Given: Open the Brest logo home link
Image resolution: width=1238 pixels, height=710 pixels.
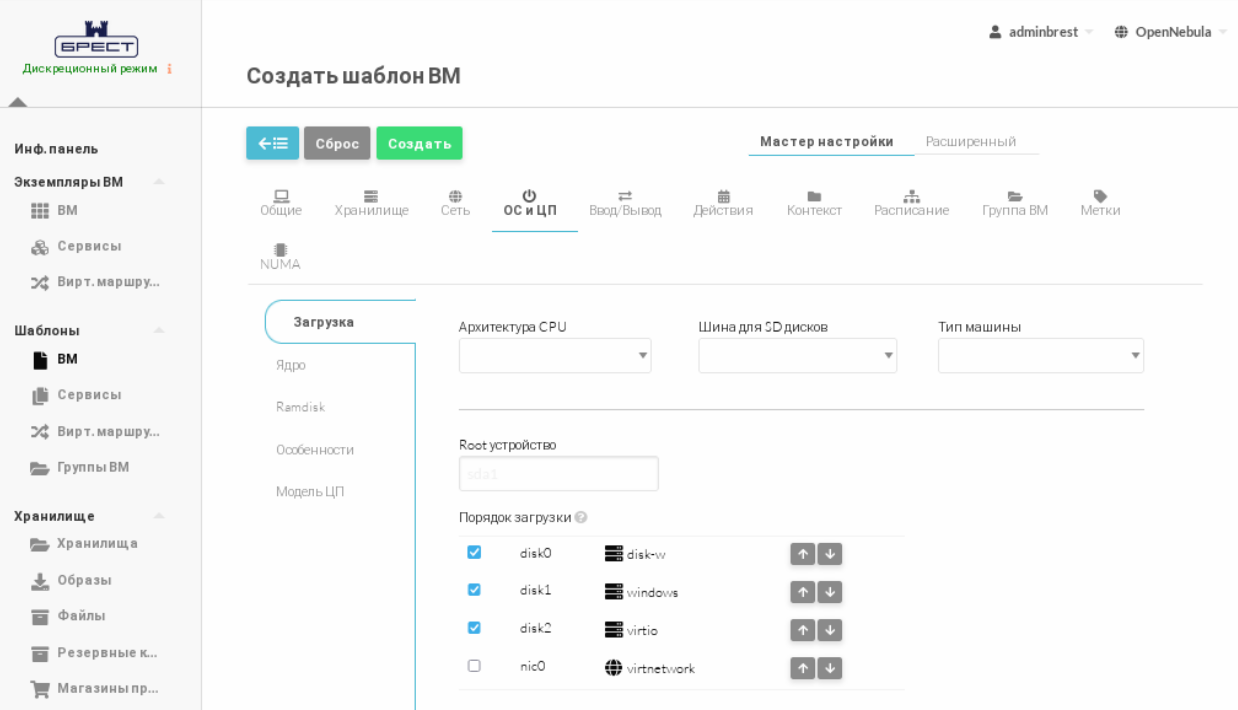Looking at the screenshot, I should 96,39.
